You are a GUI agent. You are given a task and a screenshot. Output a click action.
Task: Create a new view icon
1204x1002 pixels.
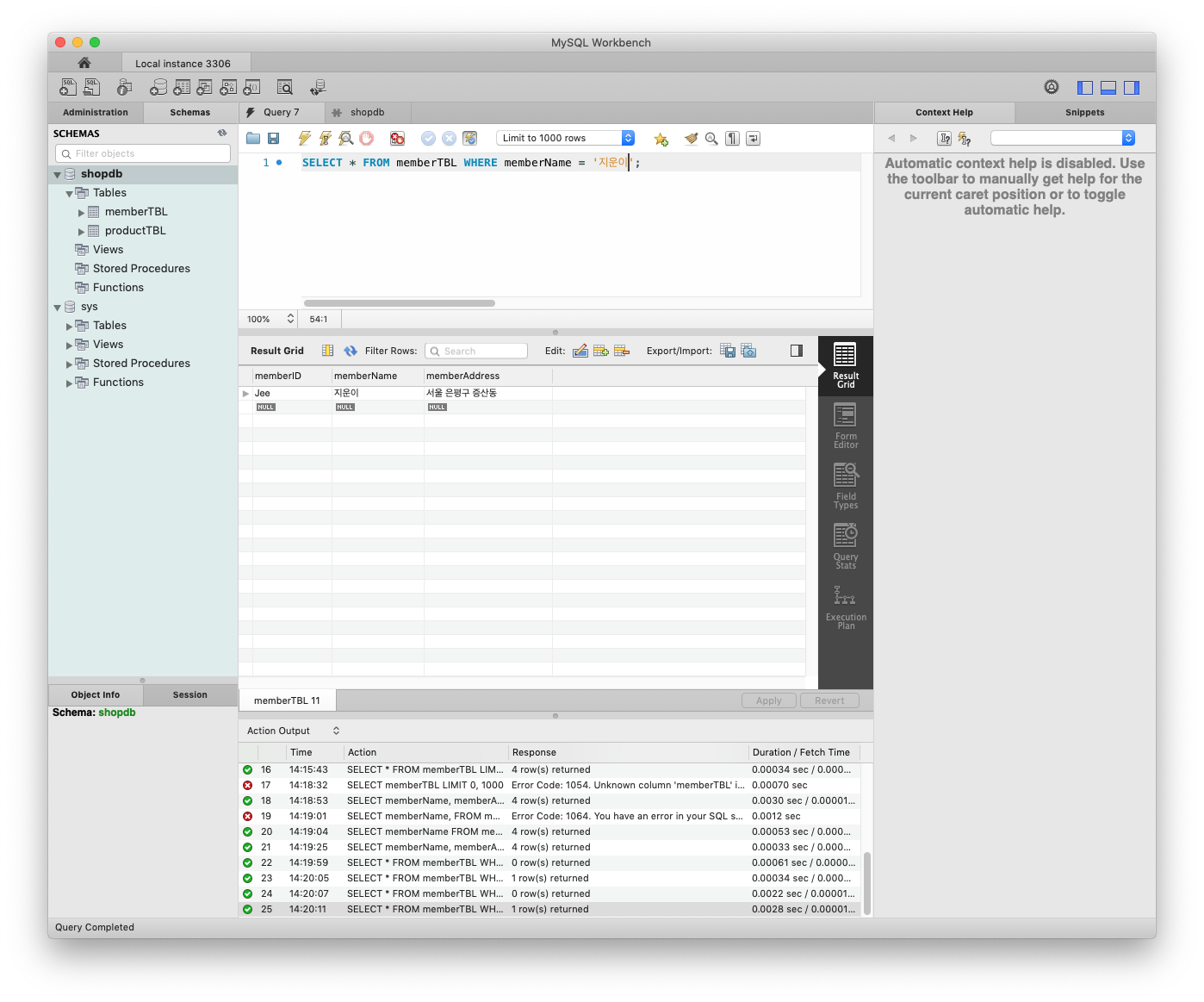point(204,87)
